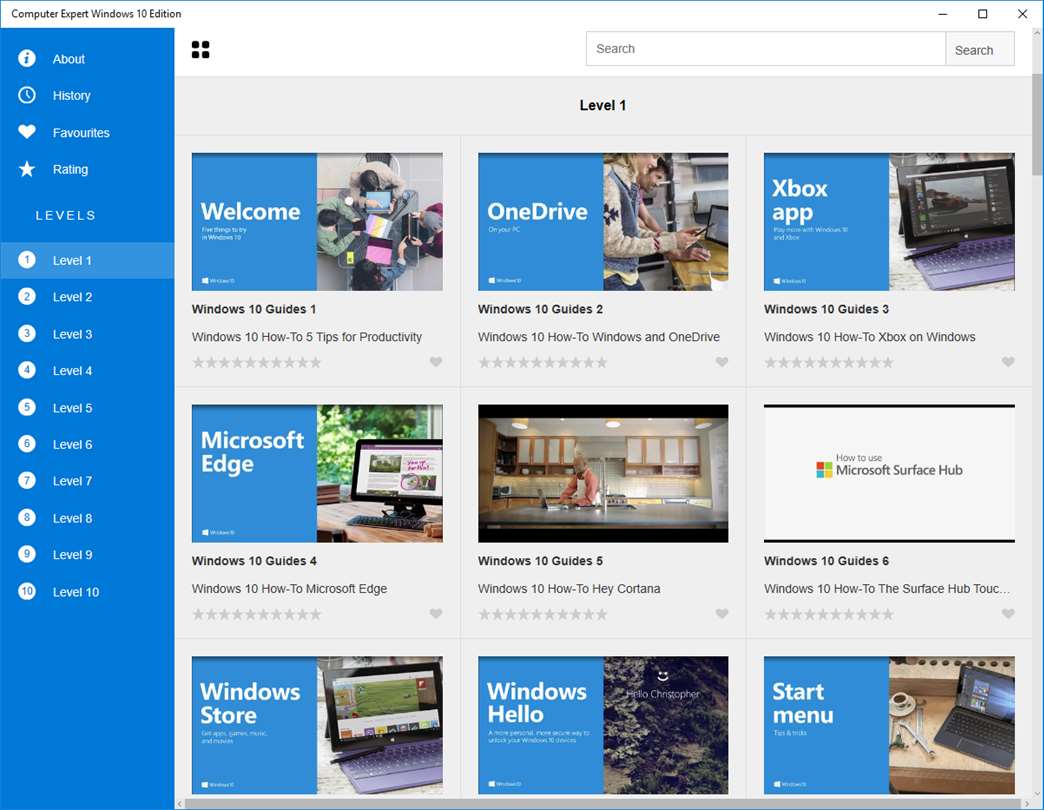
Task: Click 'Windows 10 Guides 6' title
Action: (x=826, y=560)
